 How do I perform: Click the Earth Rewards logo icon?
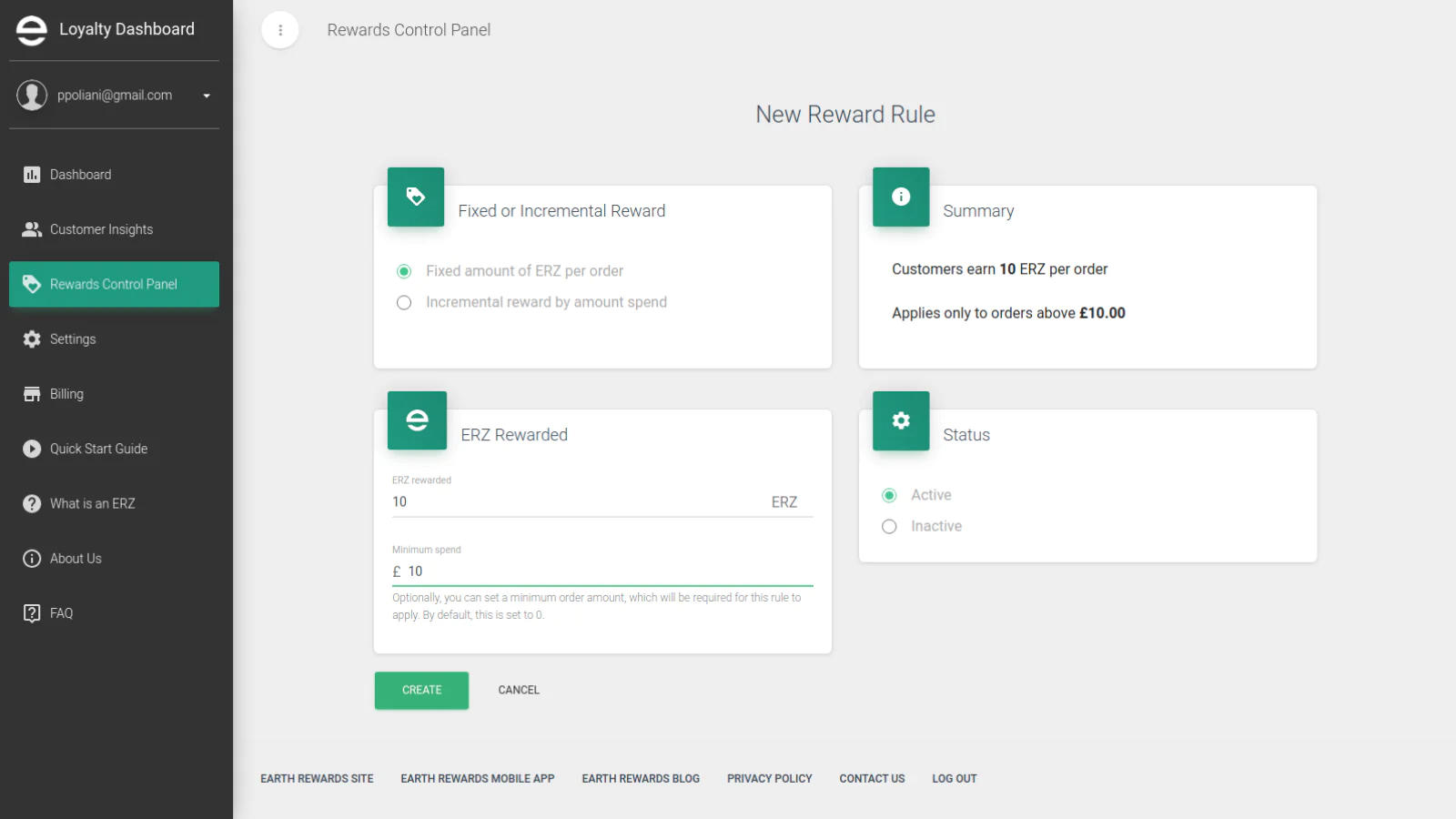(31, 30)
